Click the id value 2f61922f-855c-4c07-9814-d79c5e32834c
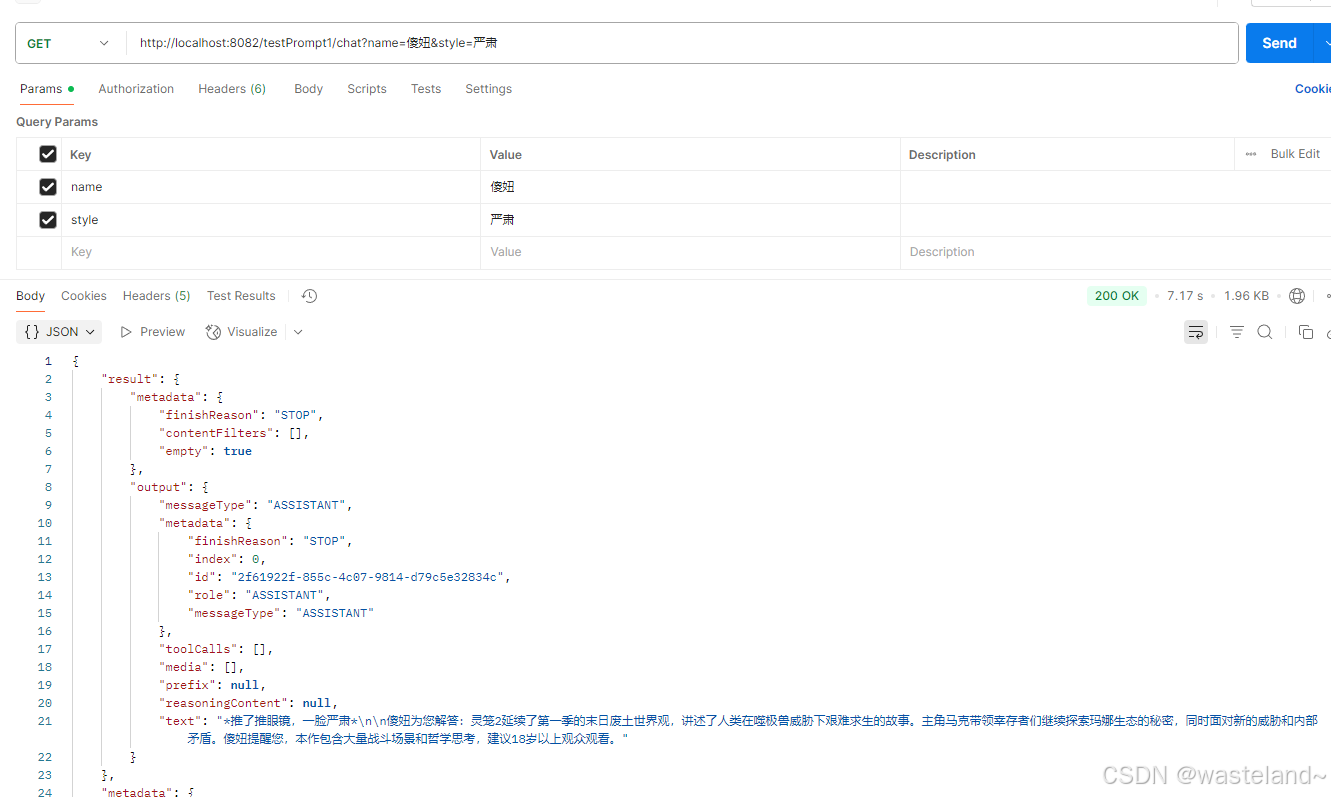 point(370,577)
